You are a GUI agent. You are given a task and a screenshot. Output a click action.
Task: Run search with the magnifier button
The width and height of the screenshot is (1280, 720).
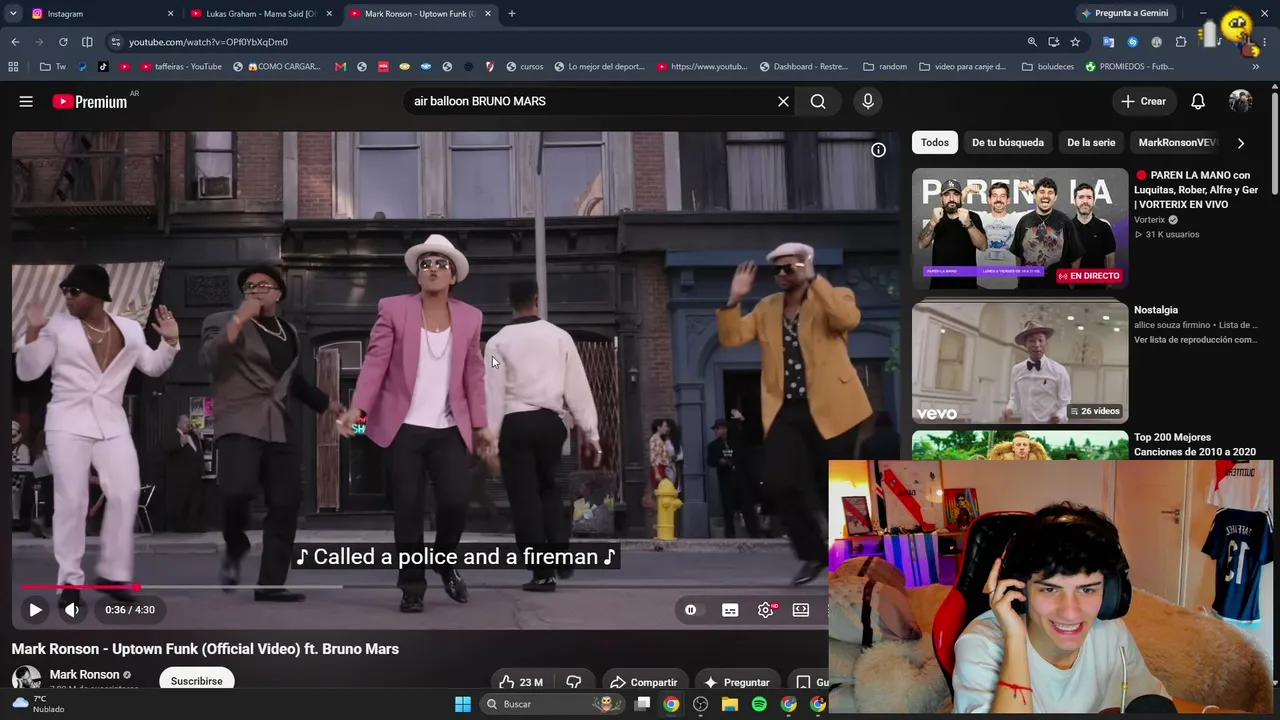tap(818, 101)
